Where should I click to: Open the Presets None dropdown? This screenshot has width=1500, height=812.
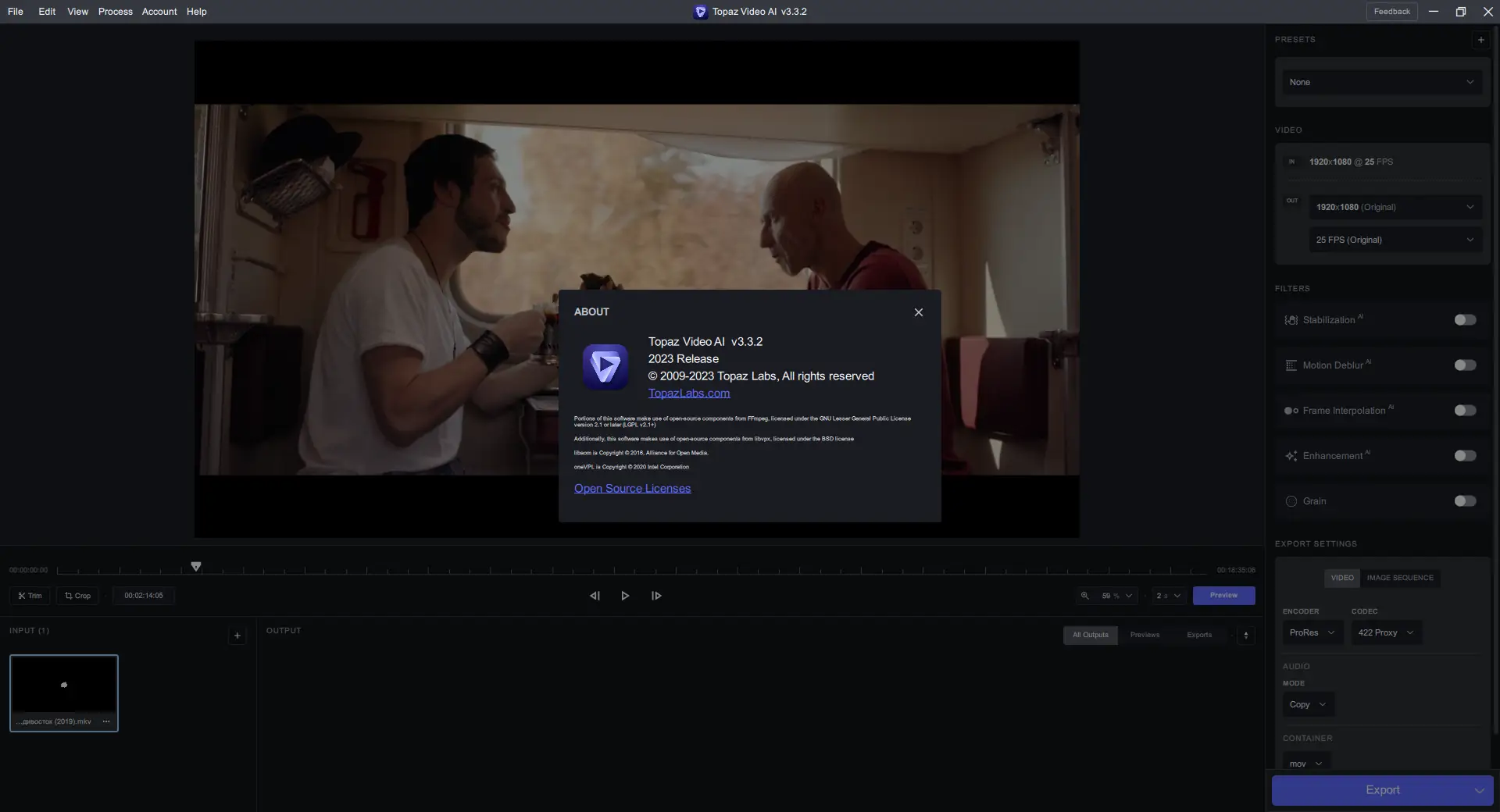coord(1381,82)
